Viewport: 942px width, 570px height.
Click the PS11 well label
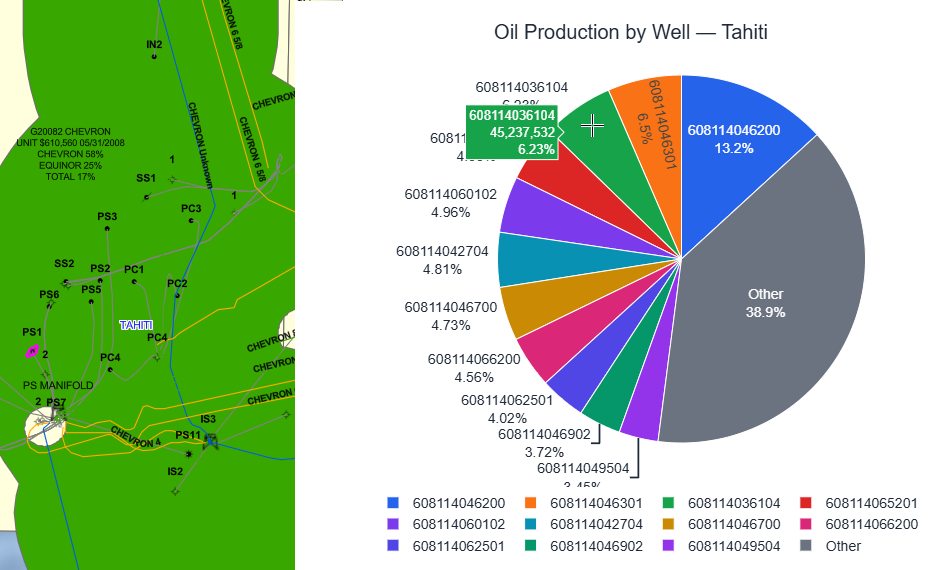pos(188,435)
